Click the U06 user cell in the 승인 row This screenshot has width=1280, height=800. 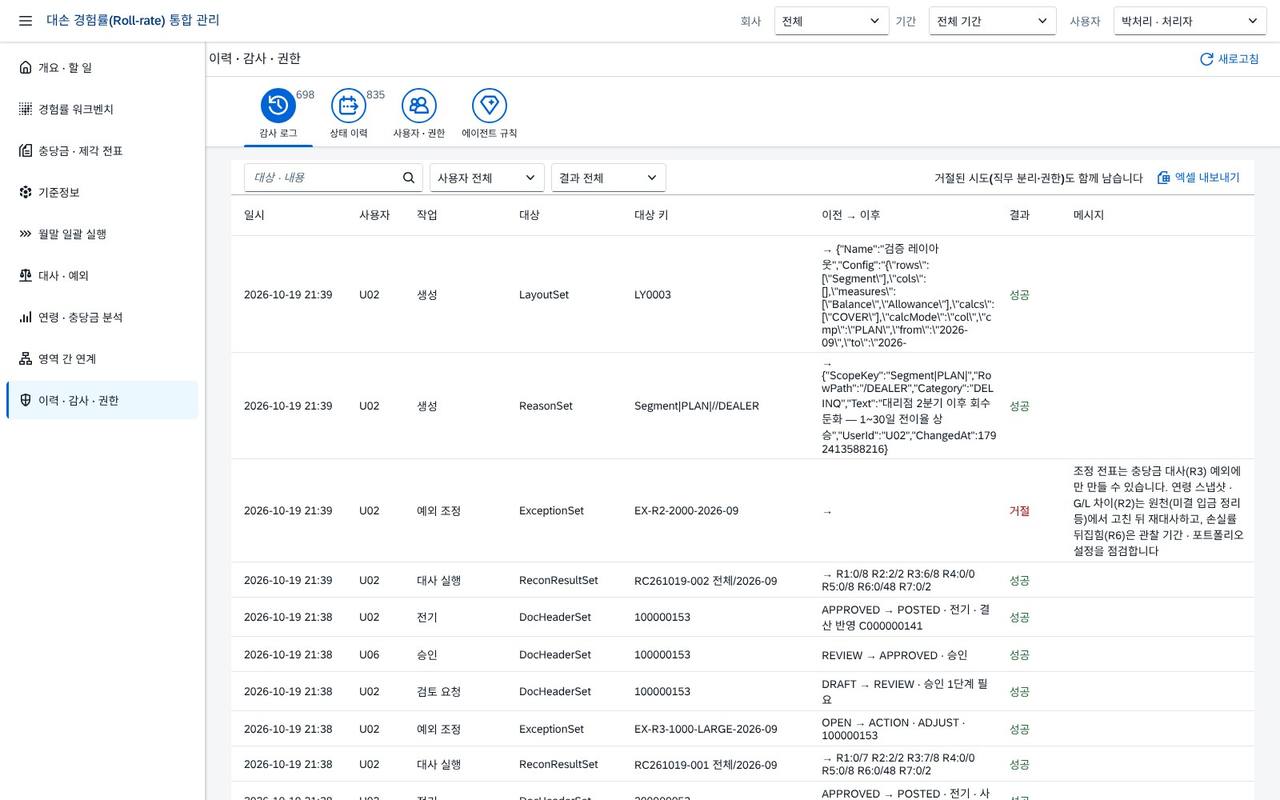(369, 655)
